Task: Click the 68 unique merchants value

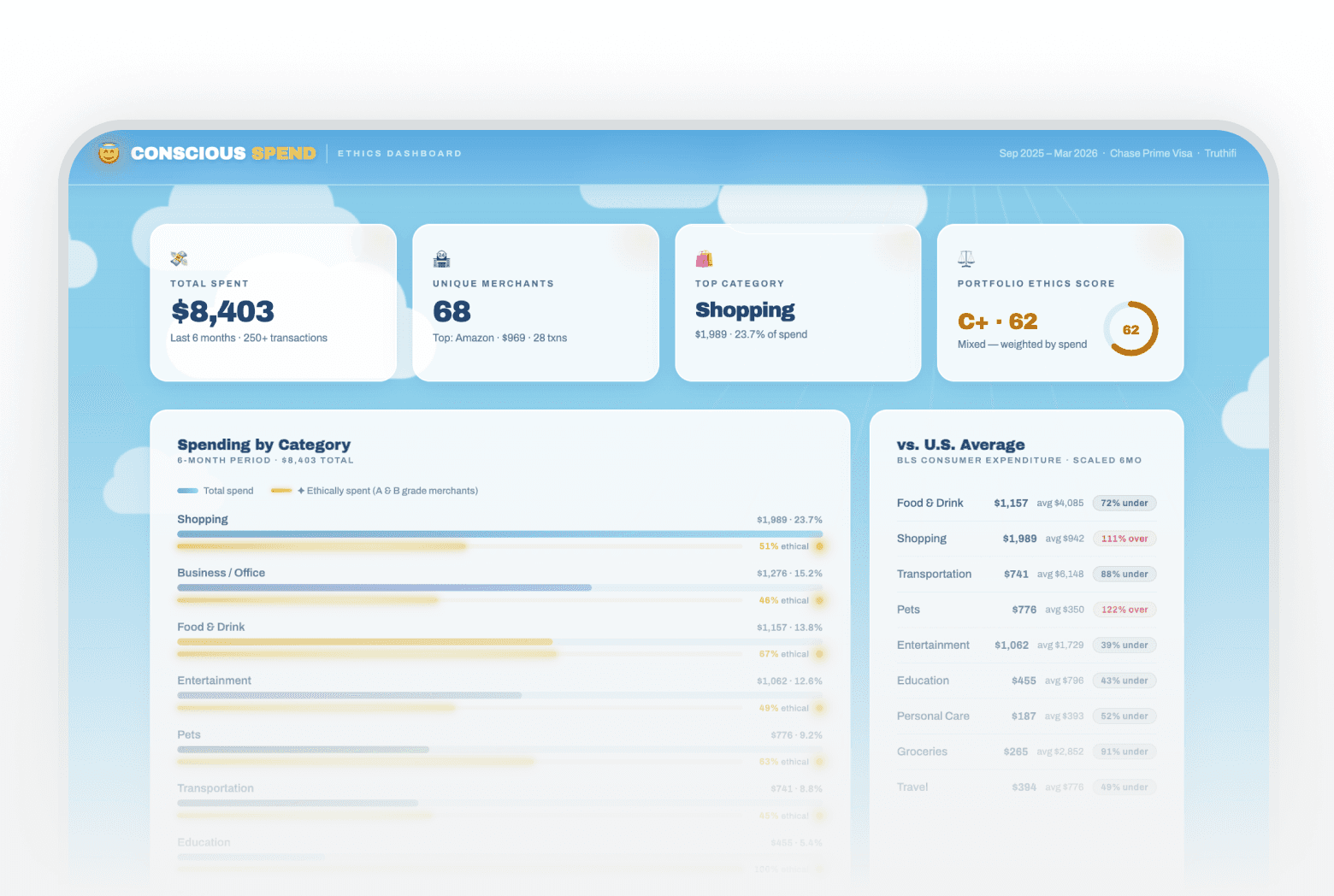Action: tap(452, 311)
